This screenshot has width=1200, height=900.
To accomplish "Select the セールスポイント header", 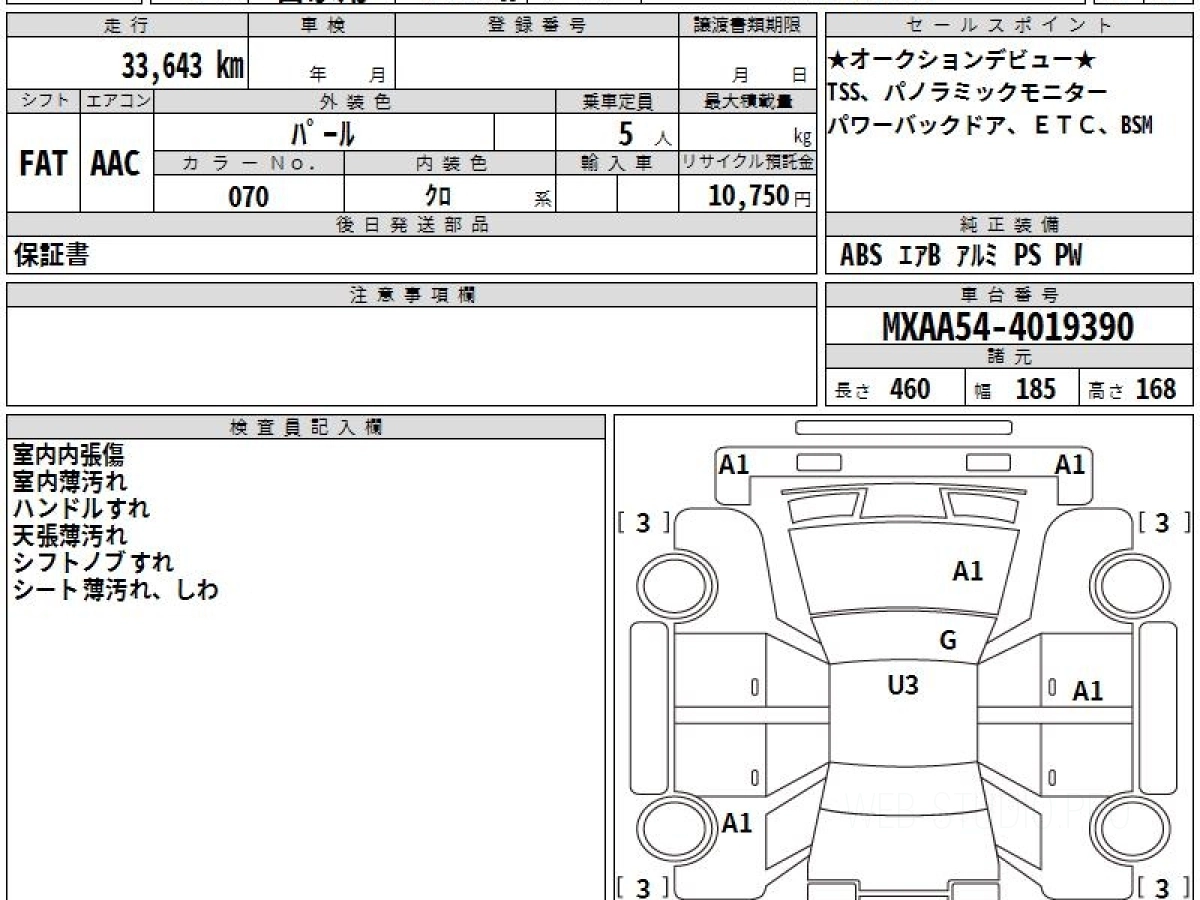I will tap(1010, 26).
